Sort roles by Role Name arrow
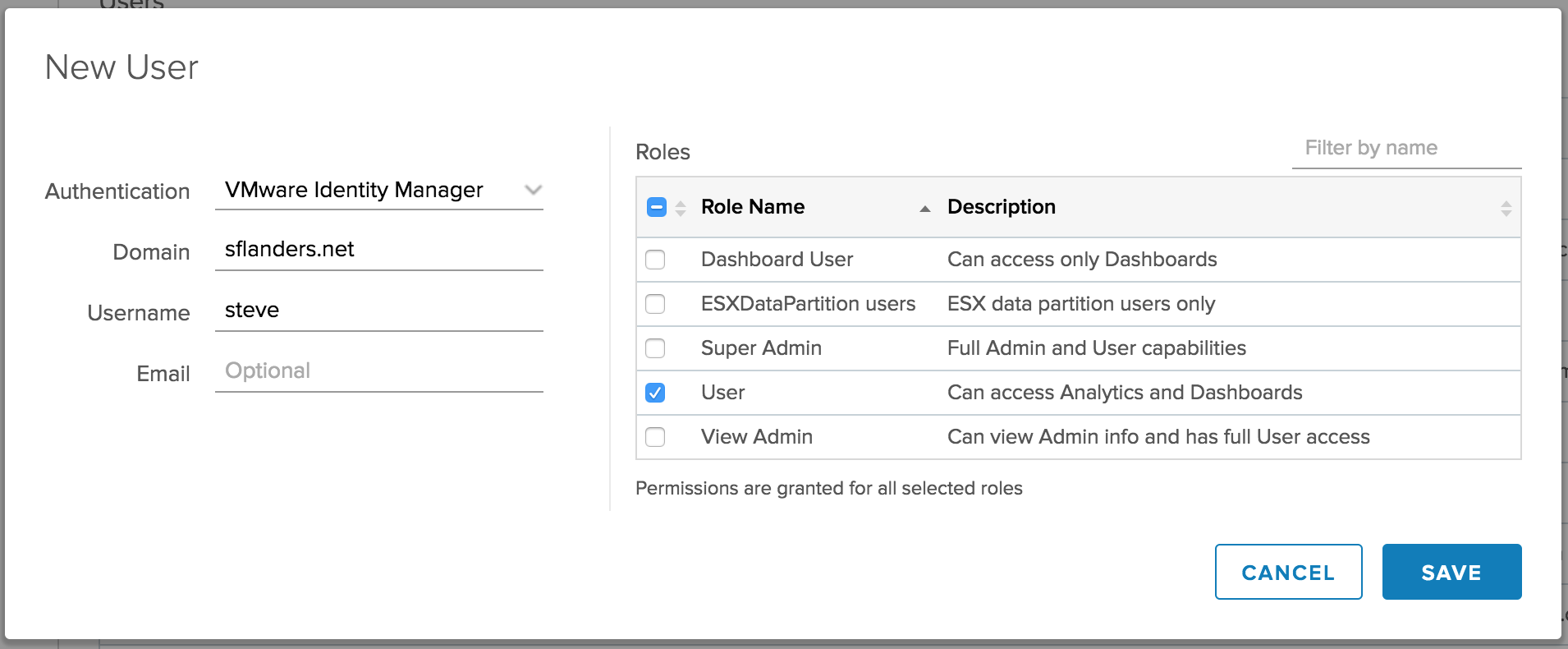Screen dimensions: 1568x649 coord(925,209)
